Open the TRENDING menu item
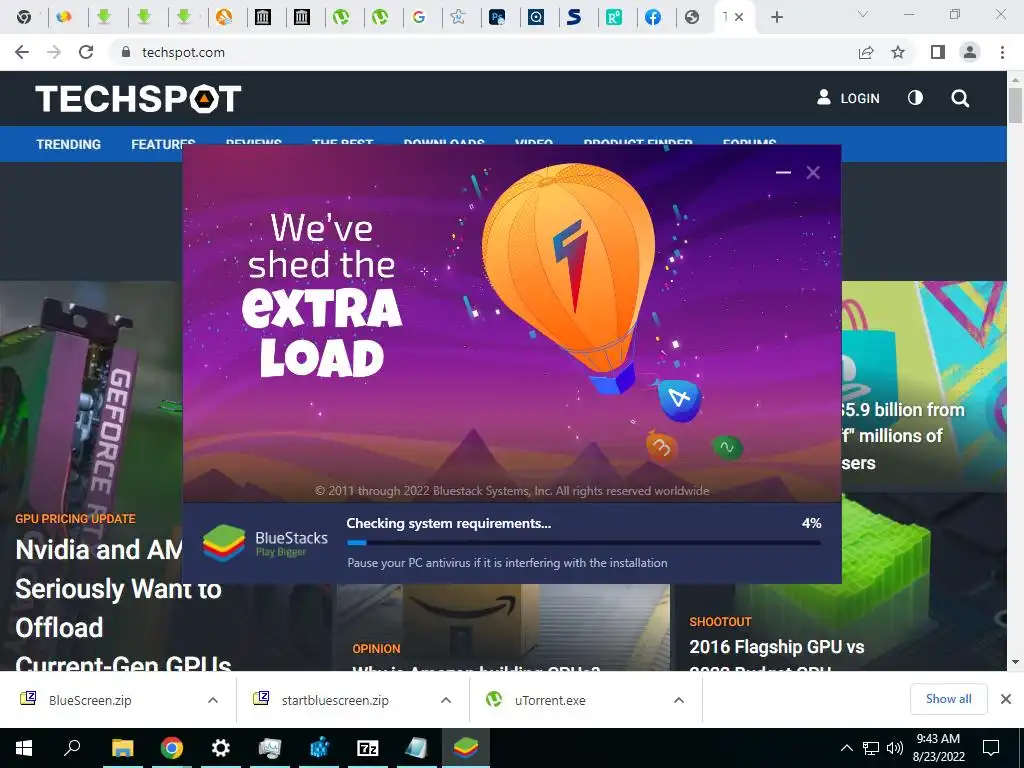Screen dimensions: 1024x768 point(69,144)
